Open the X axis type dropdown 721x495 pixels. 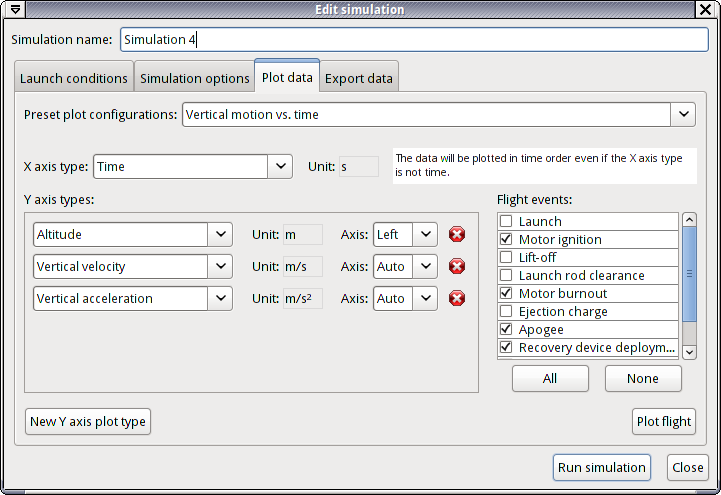pos(280,167)
